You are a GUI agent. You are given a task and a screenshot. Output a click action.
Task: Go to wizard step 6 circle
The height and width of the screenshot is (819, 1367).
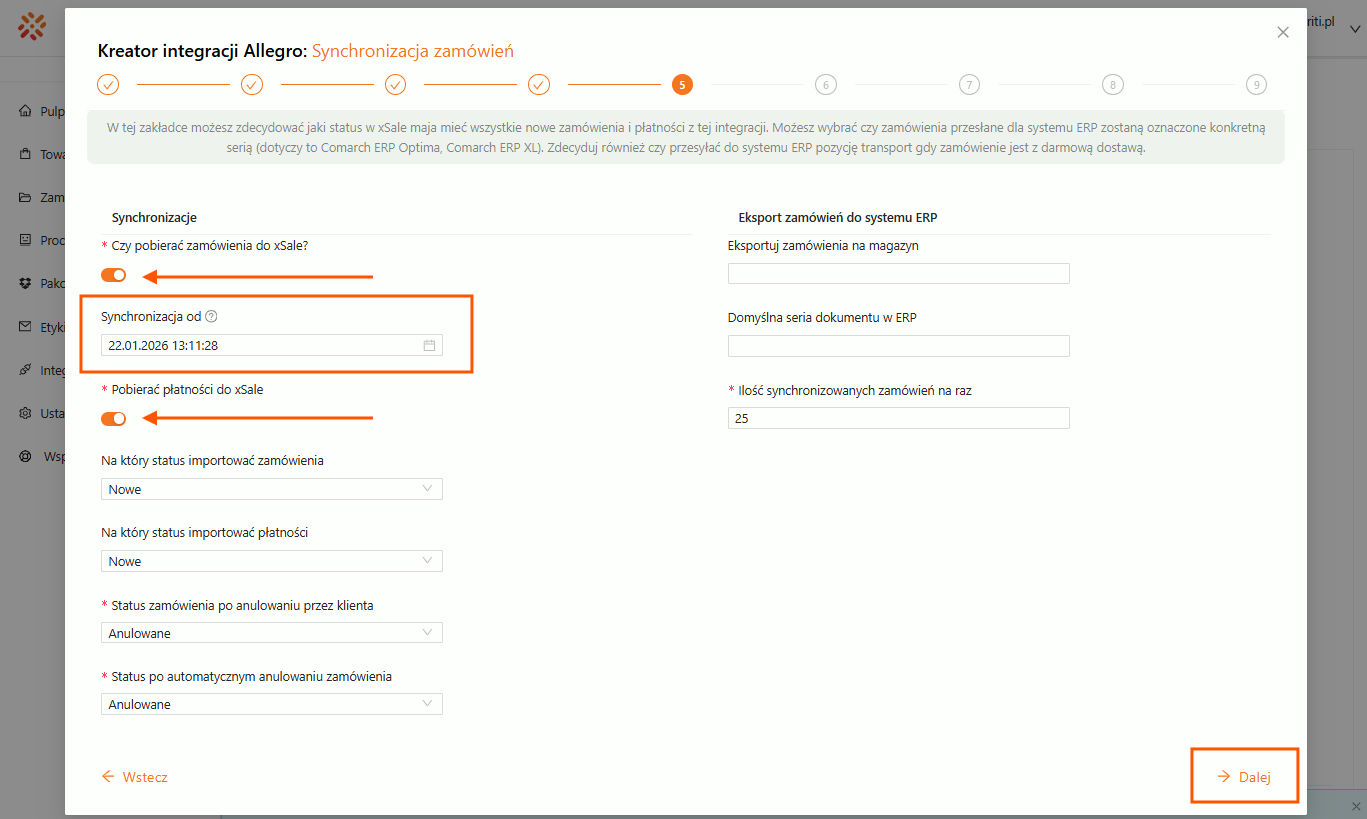coord(825,85)
